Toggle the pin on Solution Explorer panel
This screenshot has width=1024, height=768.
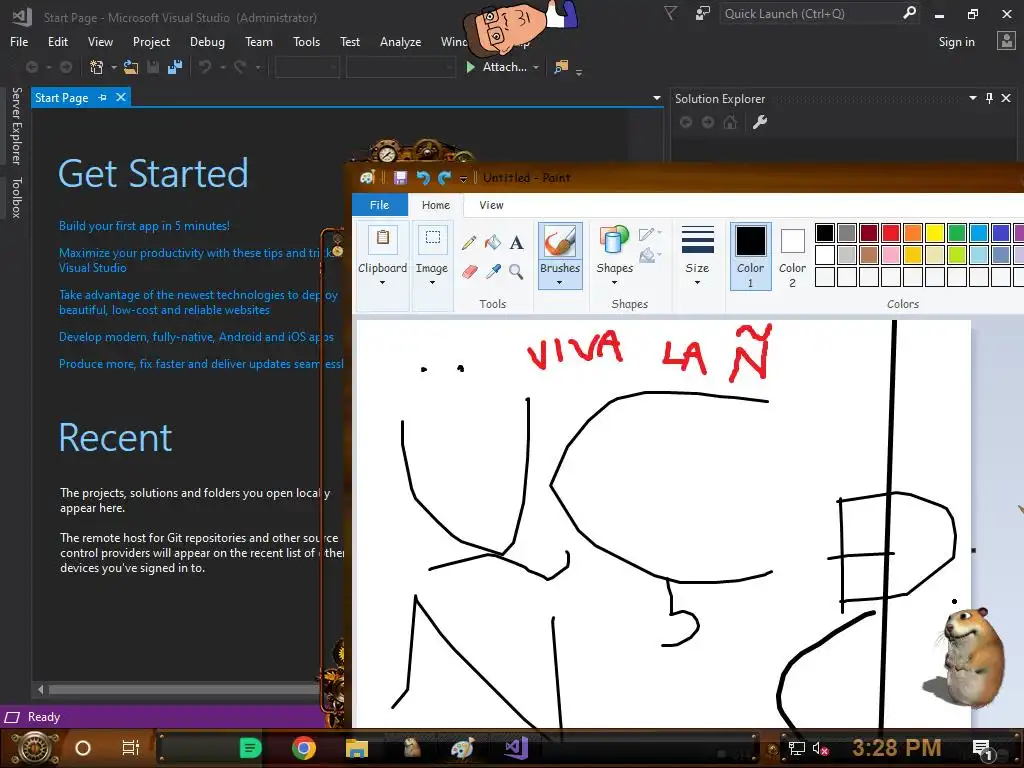click(989, 98)
